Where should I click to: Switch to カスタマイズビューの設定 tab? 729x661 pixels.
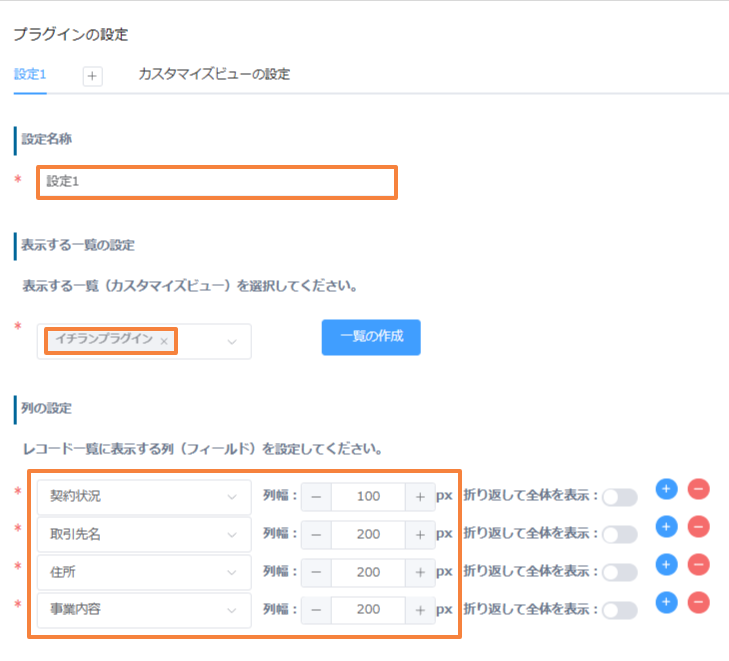[214, 74]
